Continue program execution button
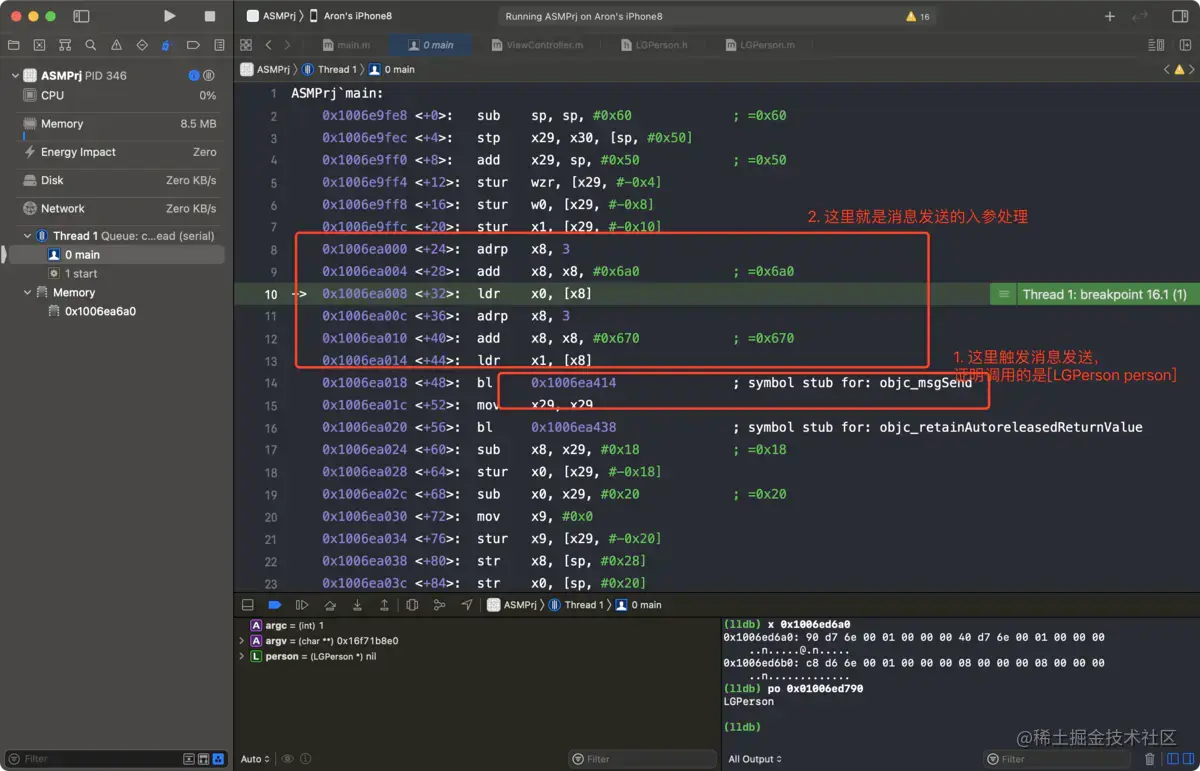Image resolution: width=1200 pixels, height=771 pixels. (x=302, y=605)
